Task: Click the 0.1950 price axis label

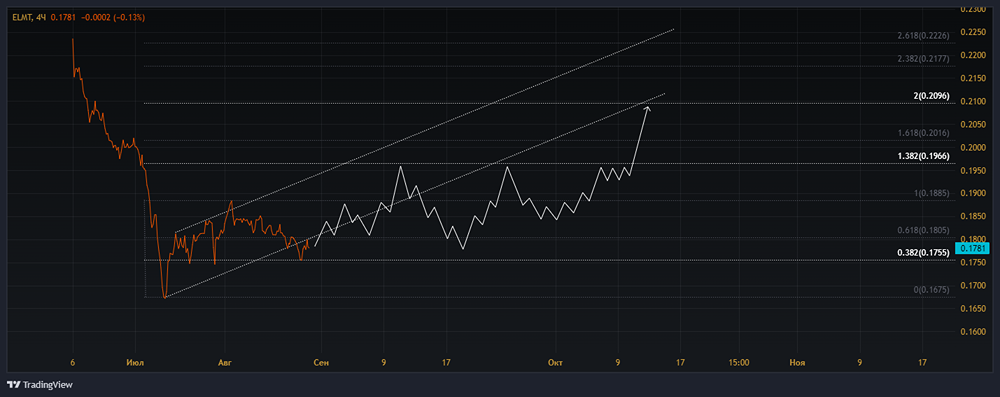Action: pos(972,170)
